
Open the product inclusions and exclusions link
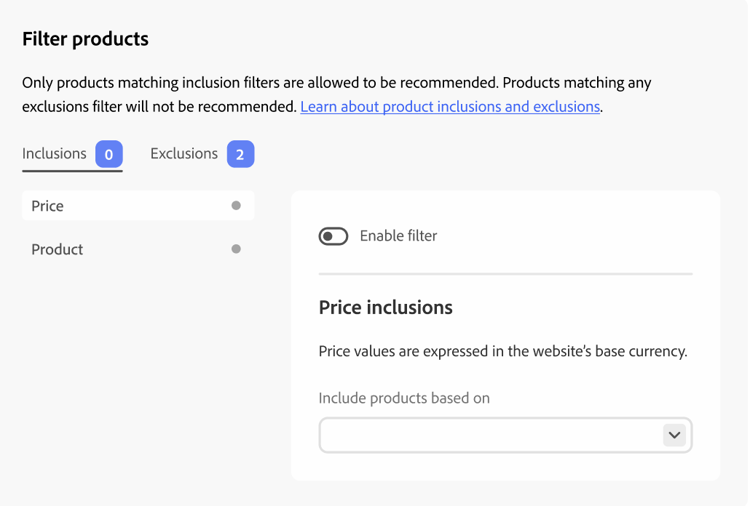tap(450, 106)
